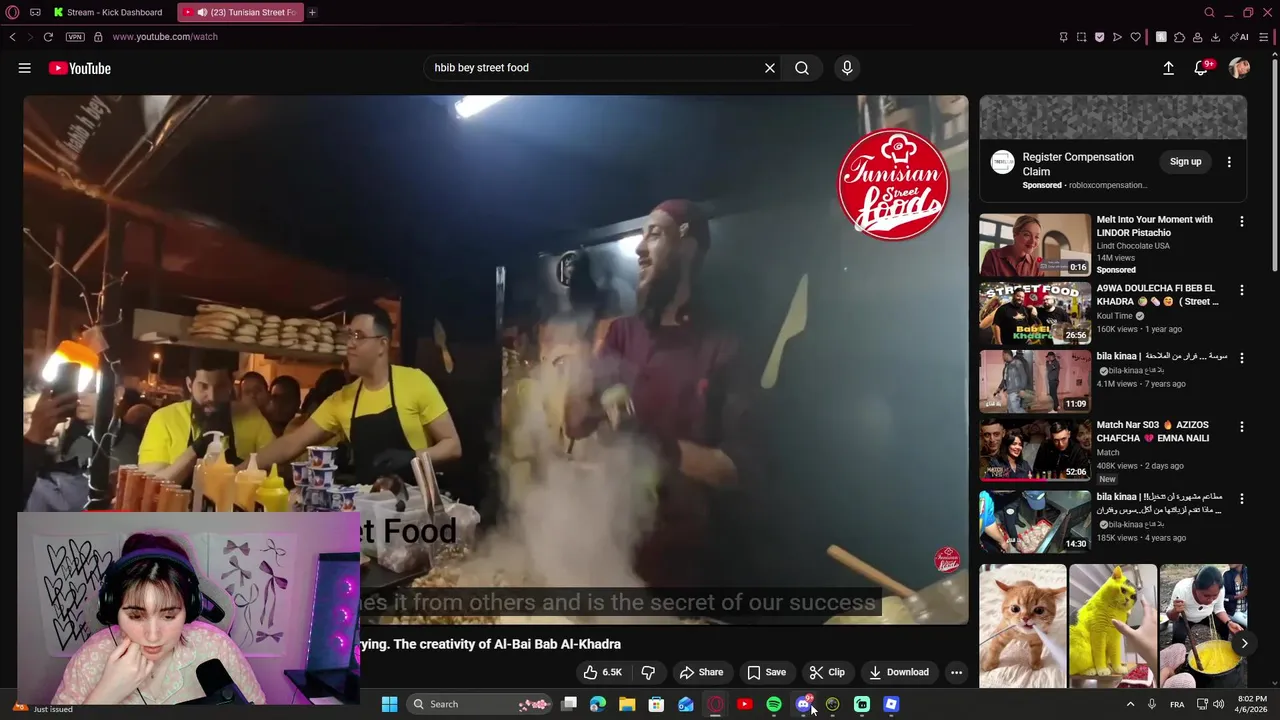The height and width of the screenshot is (720, 1280).
Task: Open options for bila kinaa 14:30 video
Action: (x=1242, y=498)
